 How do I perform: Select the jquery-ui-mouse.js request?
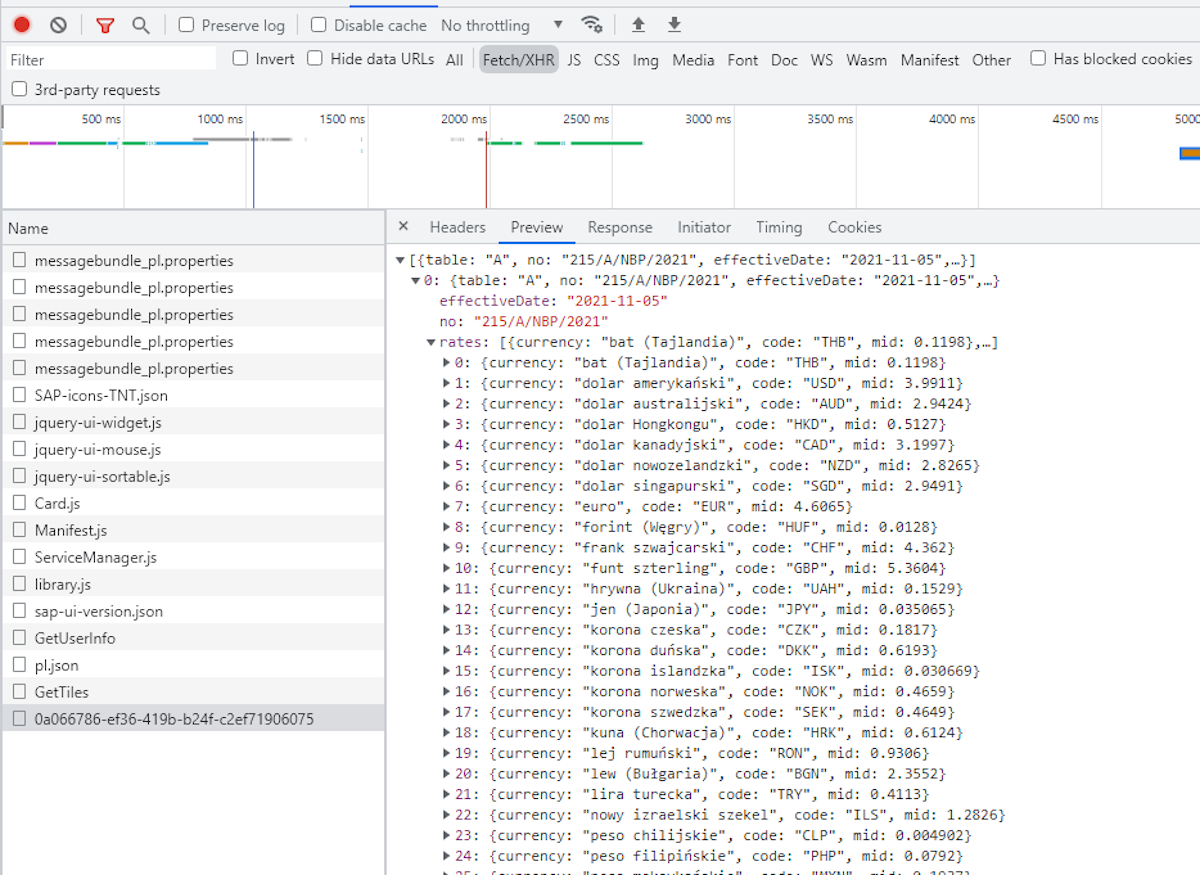click(193, 449)
